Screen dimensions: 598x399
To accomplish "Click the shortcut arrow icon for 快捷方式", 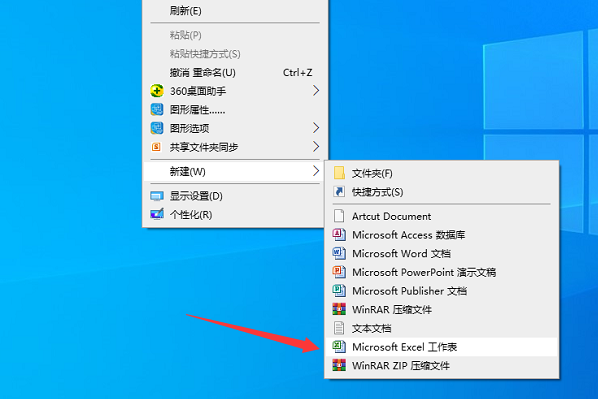I will [339, 191].
